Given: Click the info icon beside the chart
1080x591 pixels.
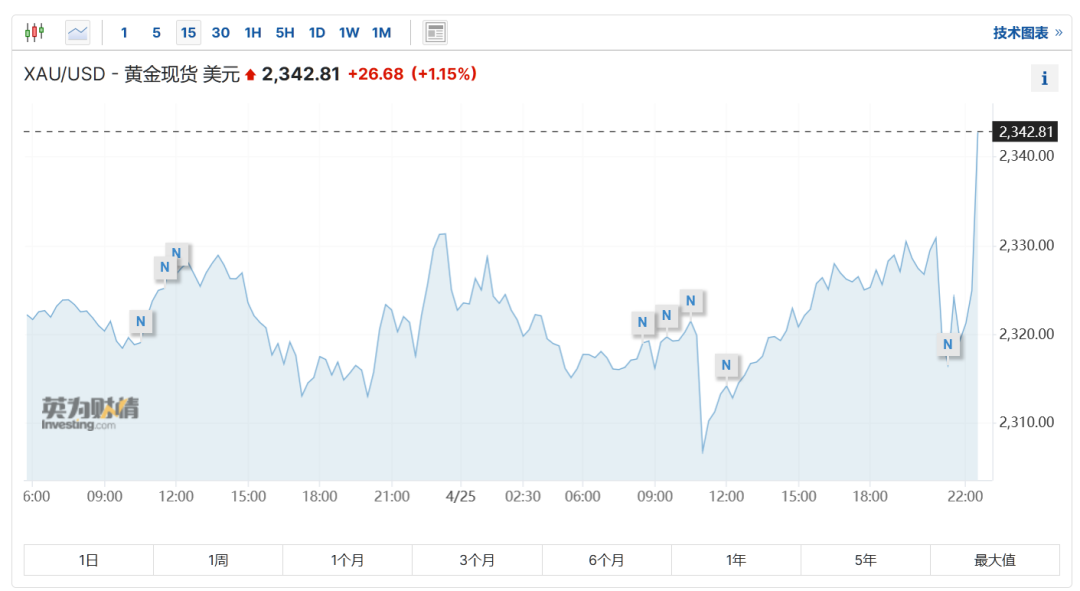Looking at the screenshot, I should pos(1044,78).
